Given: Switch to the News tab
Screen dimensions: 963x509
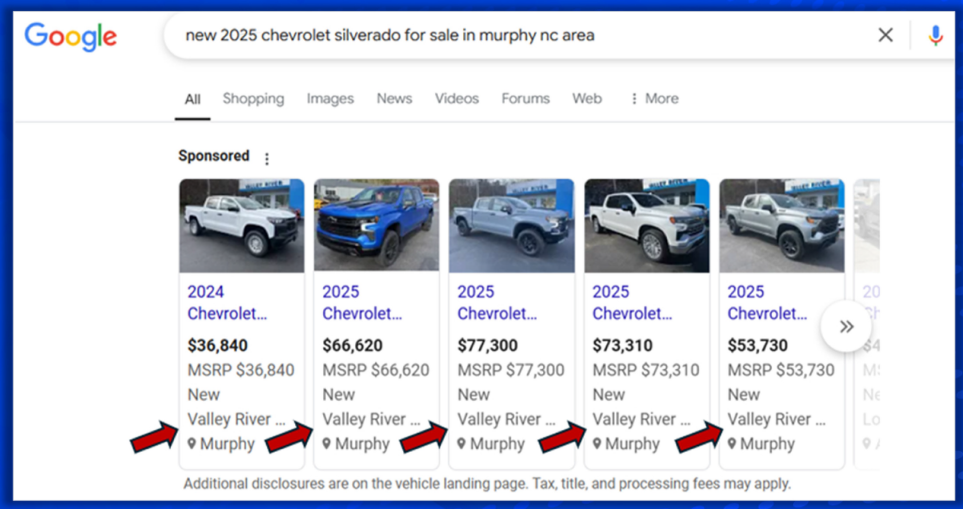Looking at the screenshot, I should [x=394, y=98].
